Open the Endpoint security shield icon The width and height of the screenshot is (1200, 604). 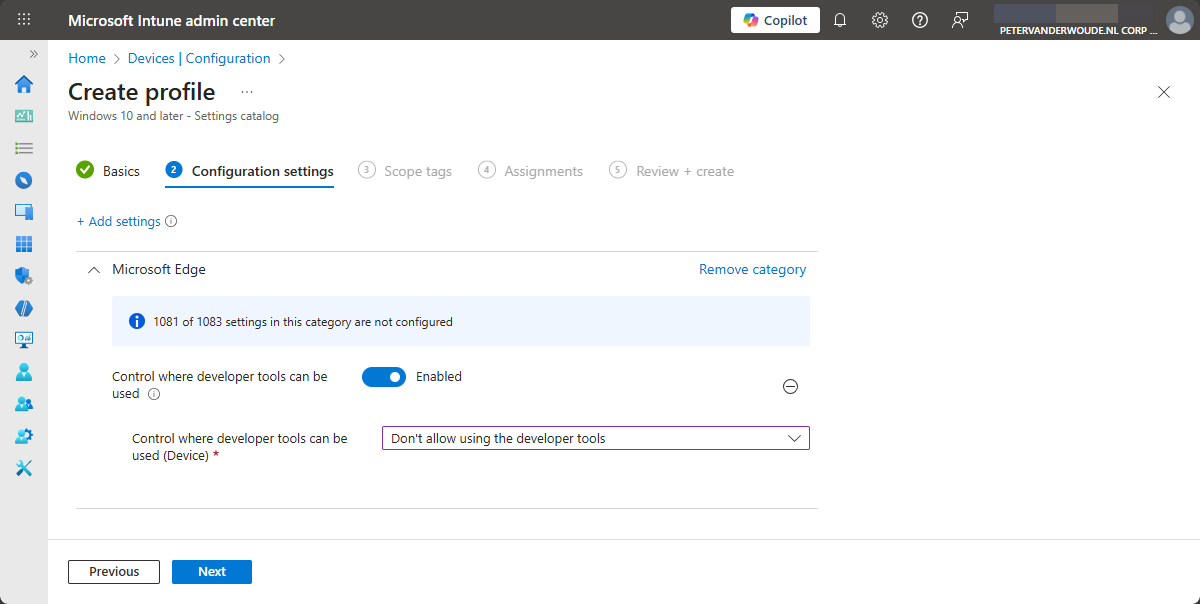23,275
